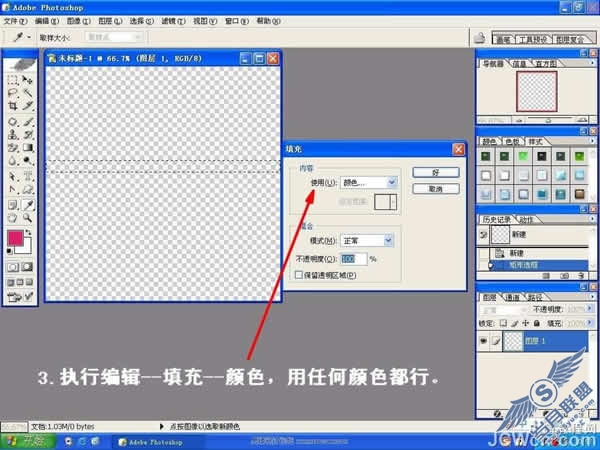Select the Zoom tool

(x=28, y=218)
